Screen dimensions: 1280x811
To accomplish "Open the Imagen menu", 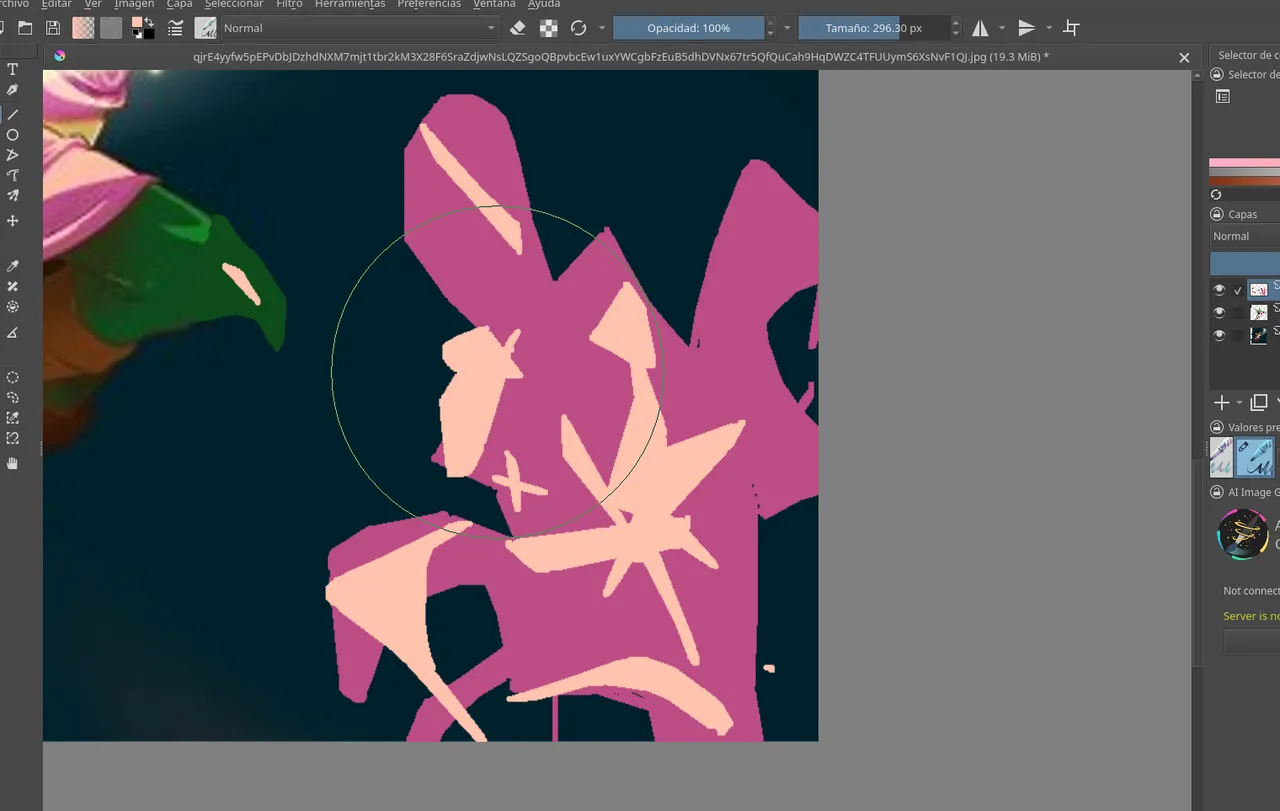I will 134,4.
